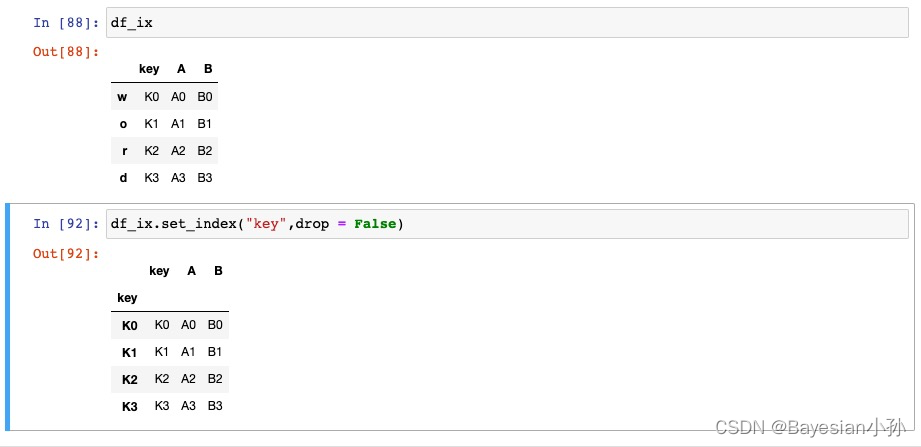Click the 'B' column header in Out[92] table
921x447 pixels.
(x=219, y=271)
